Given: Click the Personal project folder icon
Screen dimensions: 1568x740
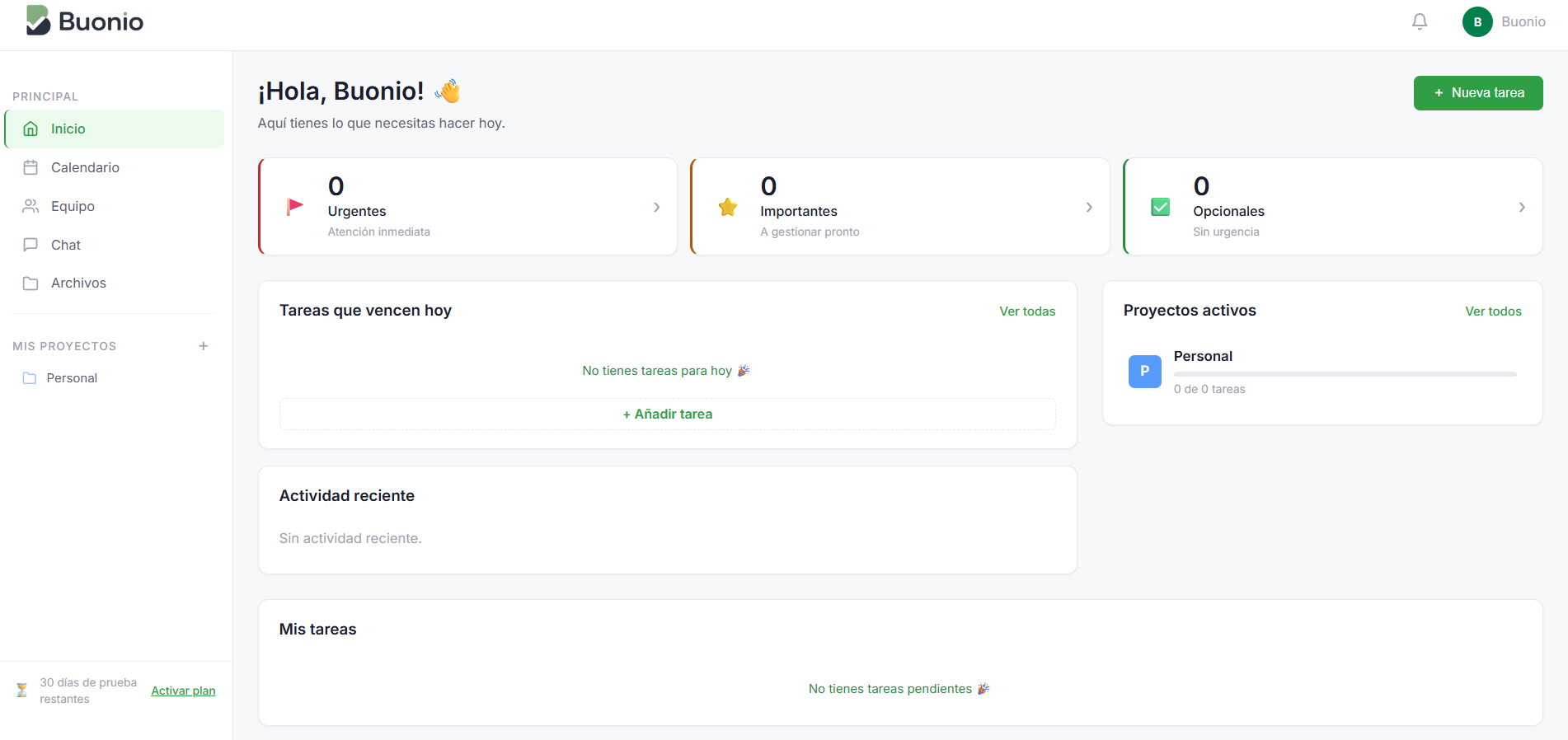Looking at the screenshot, I should click(x=30, y=378).
